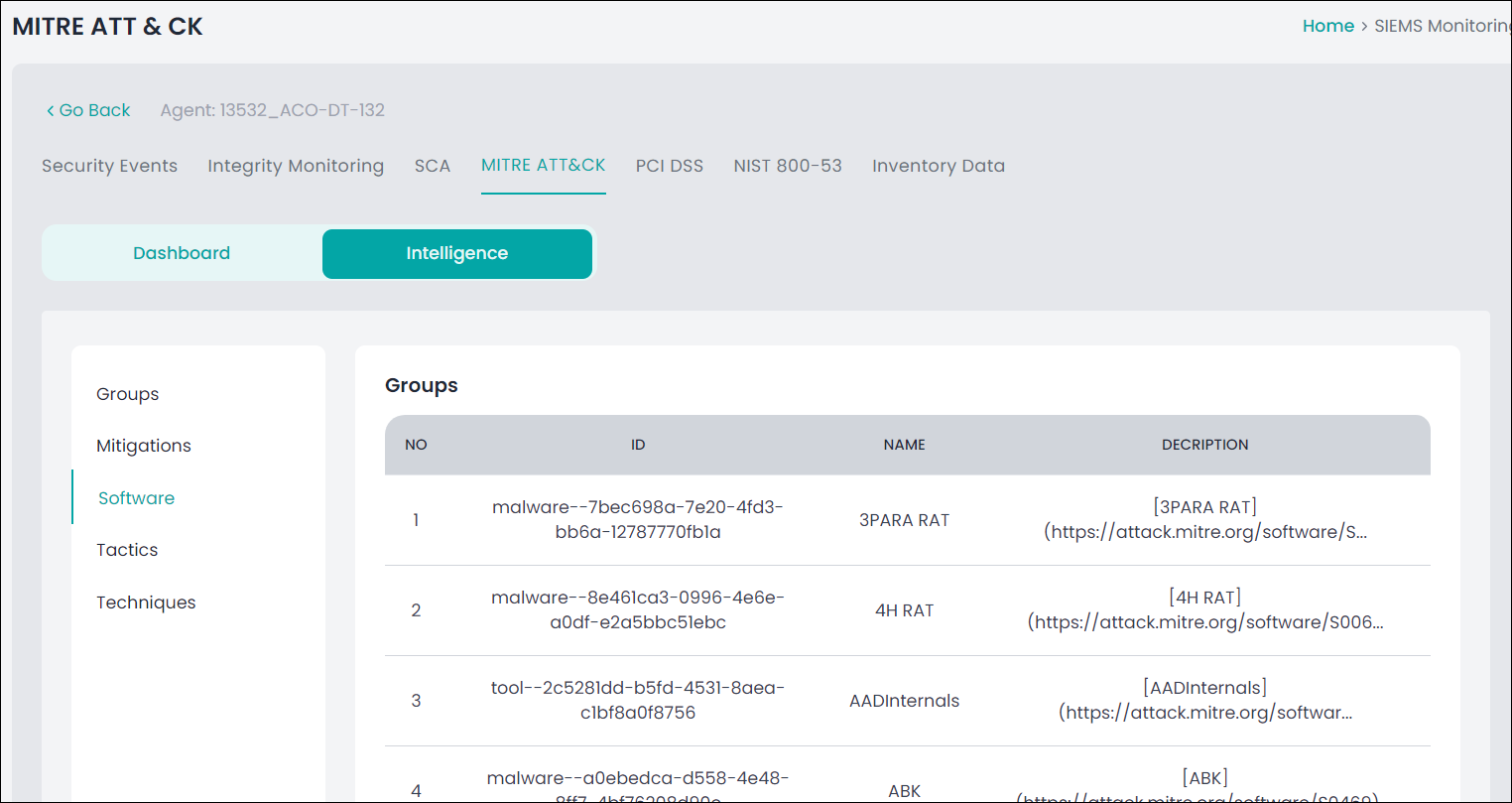Switch to the Dashboard view
This screenshot has height=803, width=1512.
(182, 253)
